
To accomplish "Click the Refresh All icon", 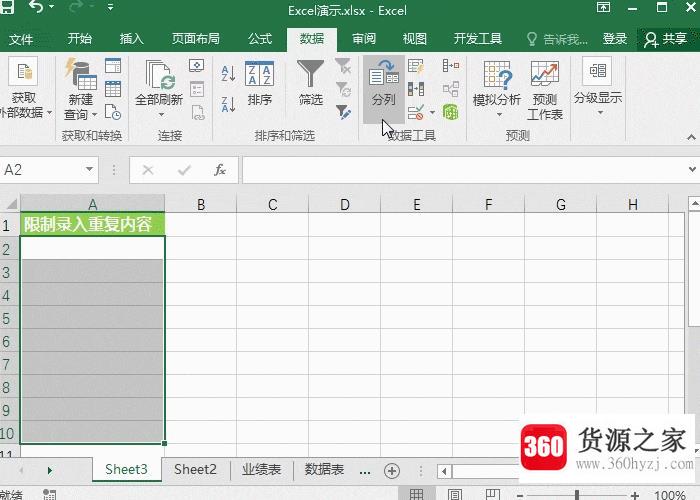I will pos(159,75).
